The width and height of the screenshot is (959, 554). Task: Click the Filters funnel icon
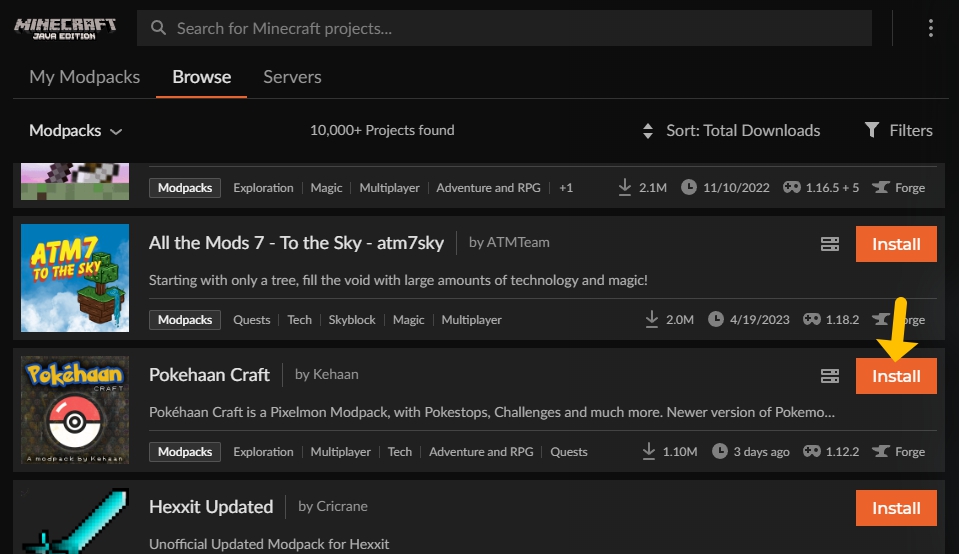point(872,130)
